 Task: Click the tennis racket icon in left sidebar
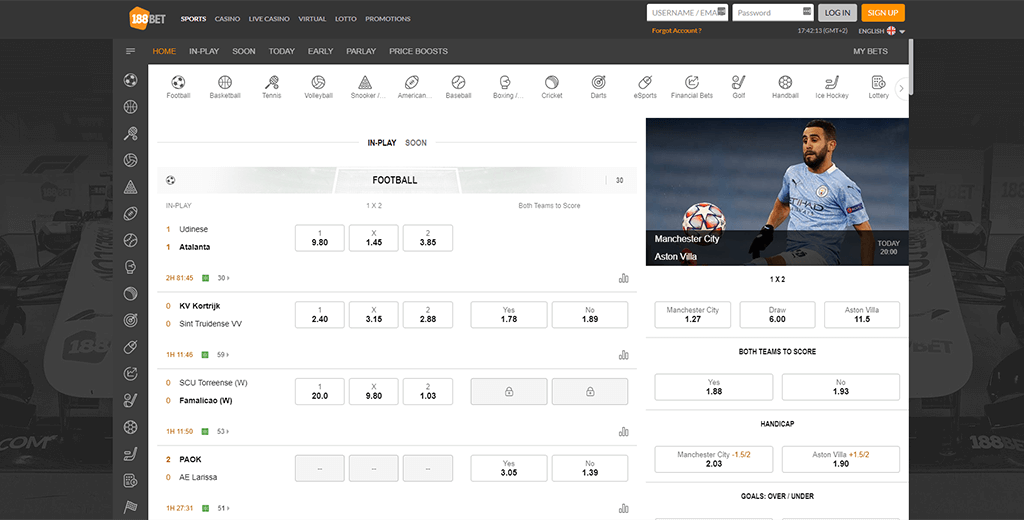click(x=131, y=134)
